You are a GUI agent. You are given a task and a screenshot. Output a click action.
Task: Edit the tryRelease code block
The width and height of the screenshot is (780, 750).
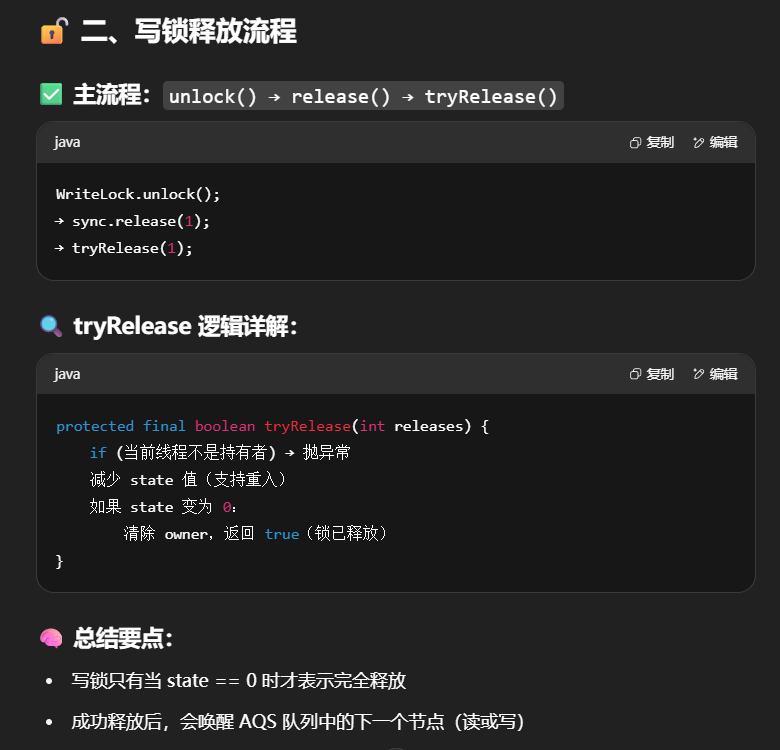[x=715, y=374]
